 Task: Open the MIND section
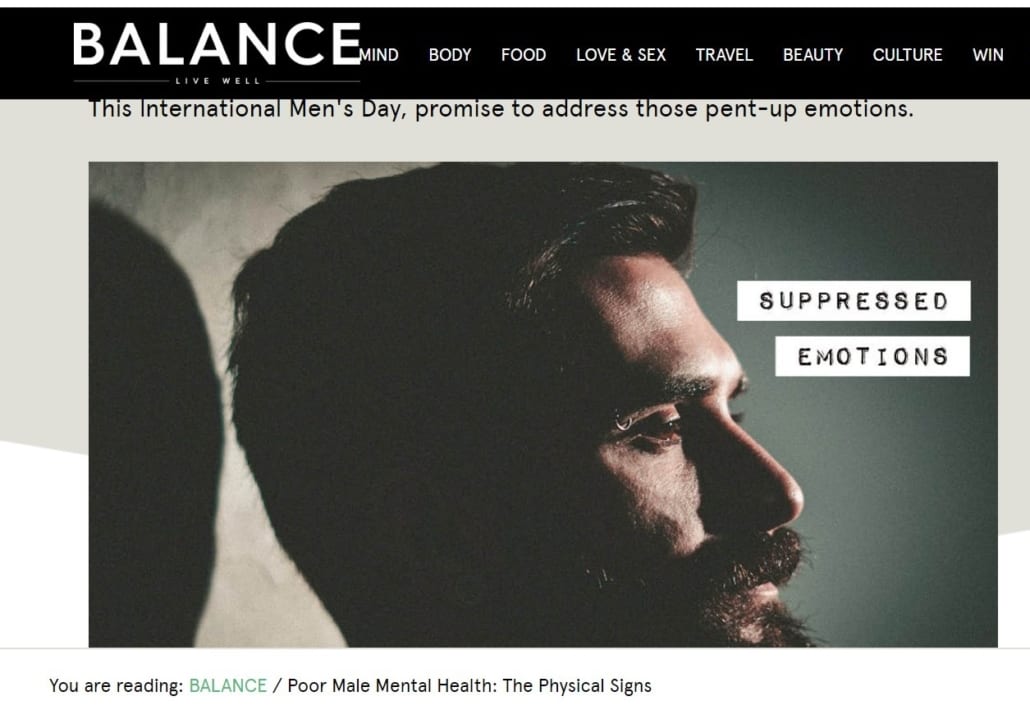click(x=379, y=55)
